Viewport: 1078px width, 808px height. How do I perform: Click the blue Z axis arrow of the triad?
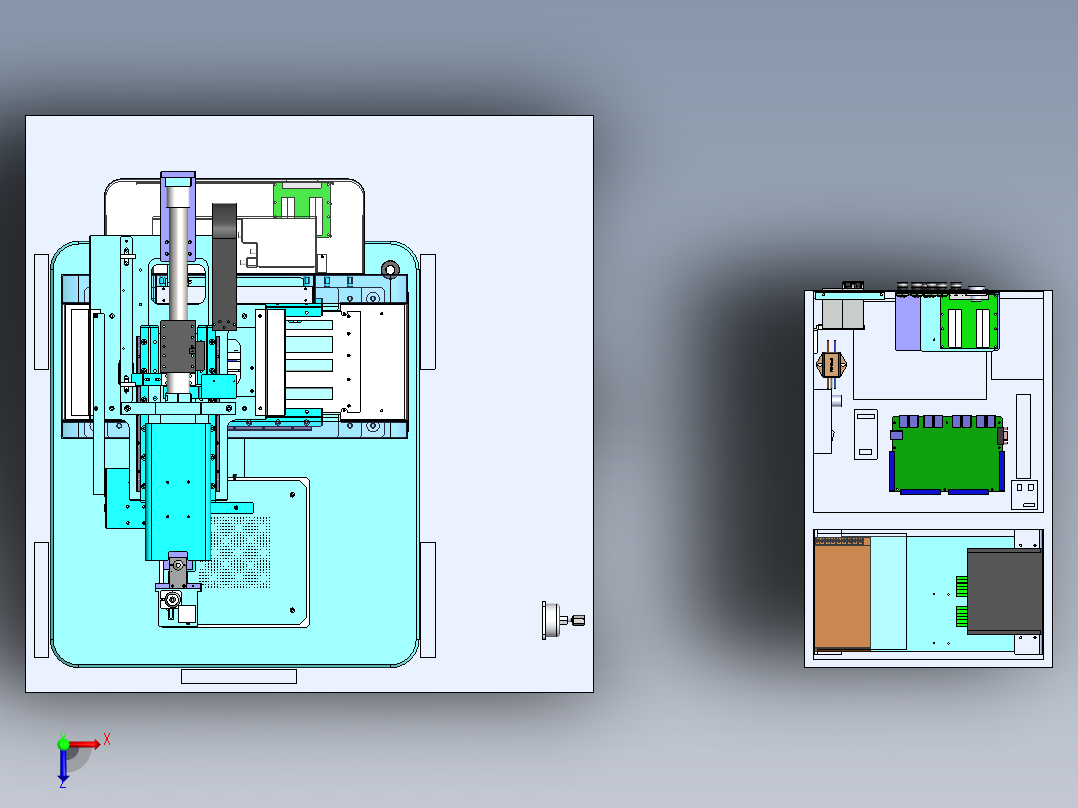pos(63,765)
